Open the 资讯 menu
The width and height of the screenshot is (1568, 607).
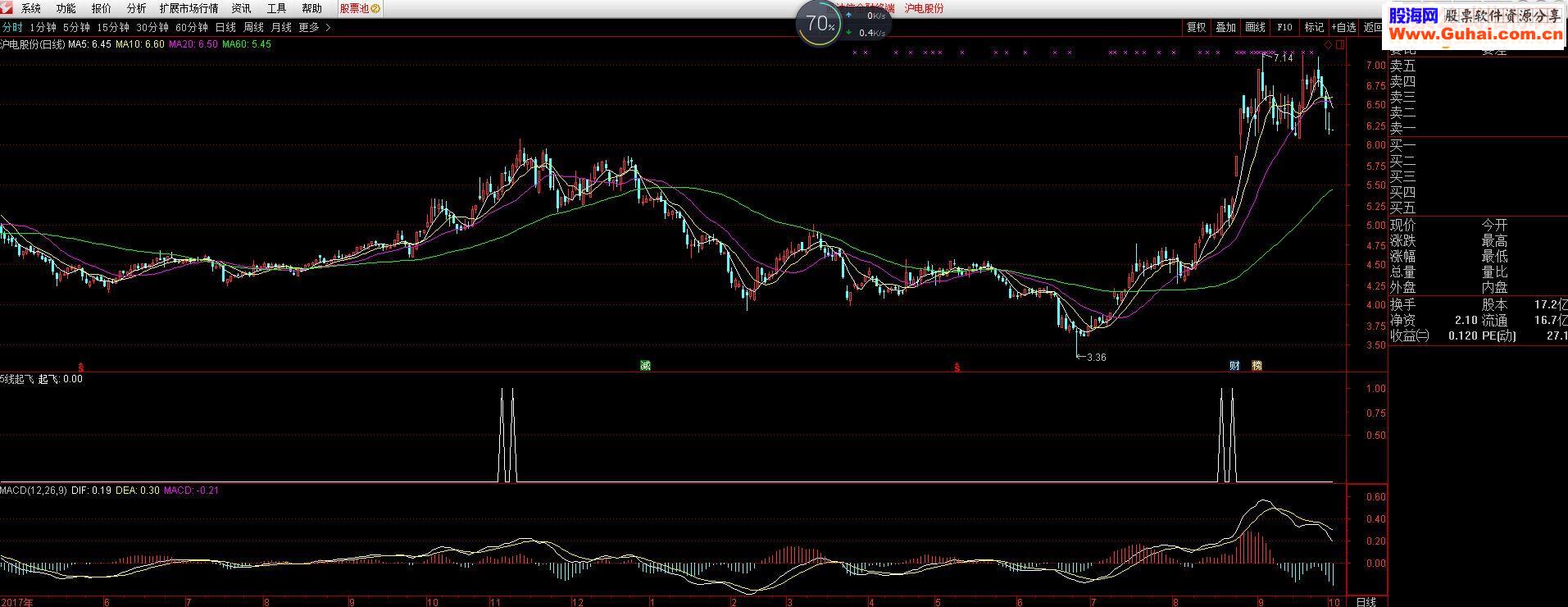click(x=241, y=8)
